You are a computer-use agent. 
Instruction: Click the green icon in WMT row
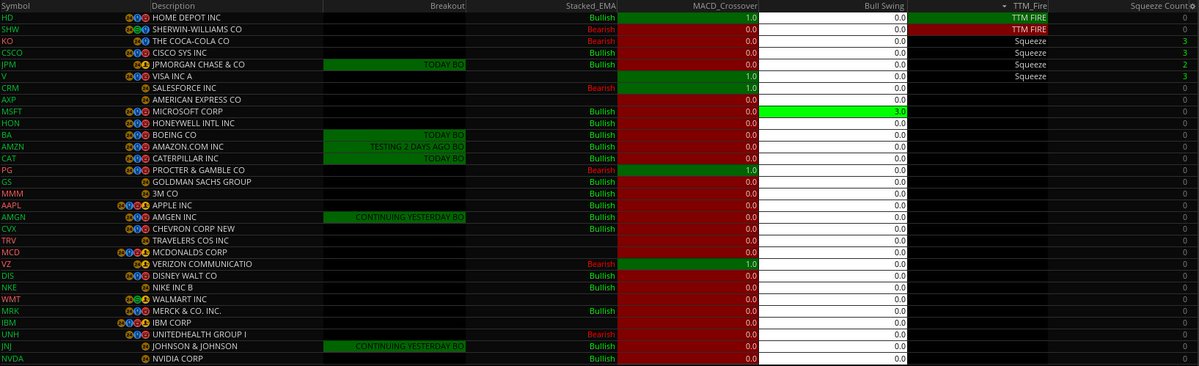pyautogui.click(x=138, y=300)
